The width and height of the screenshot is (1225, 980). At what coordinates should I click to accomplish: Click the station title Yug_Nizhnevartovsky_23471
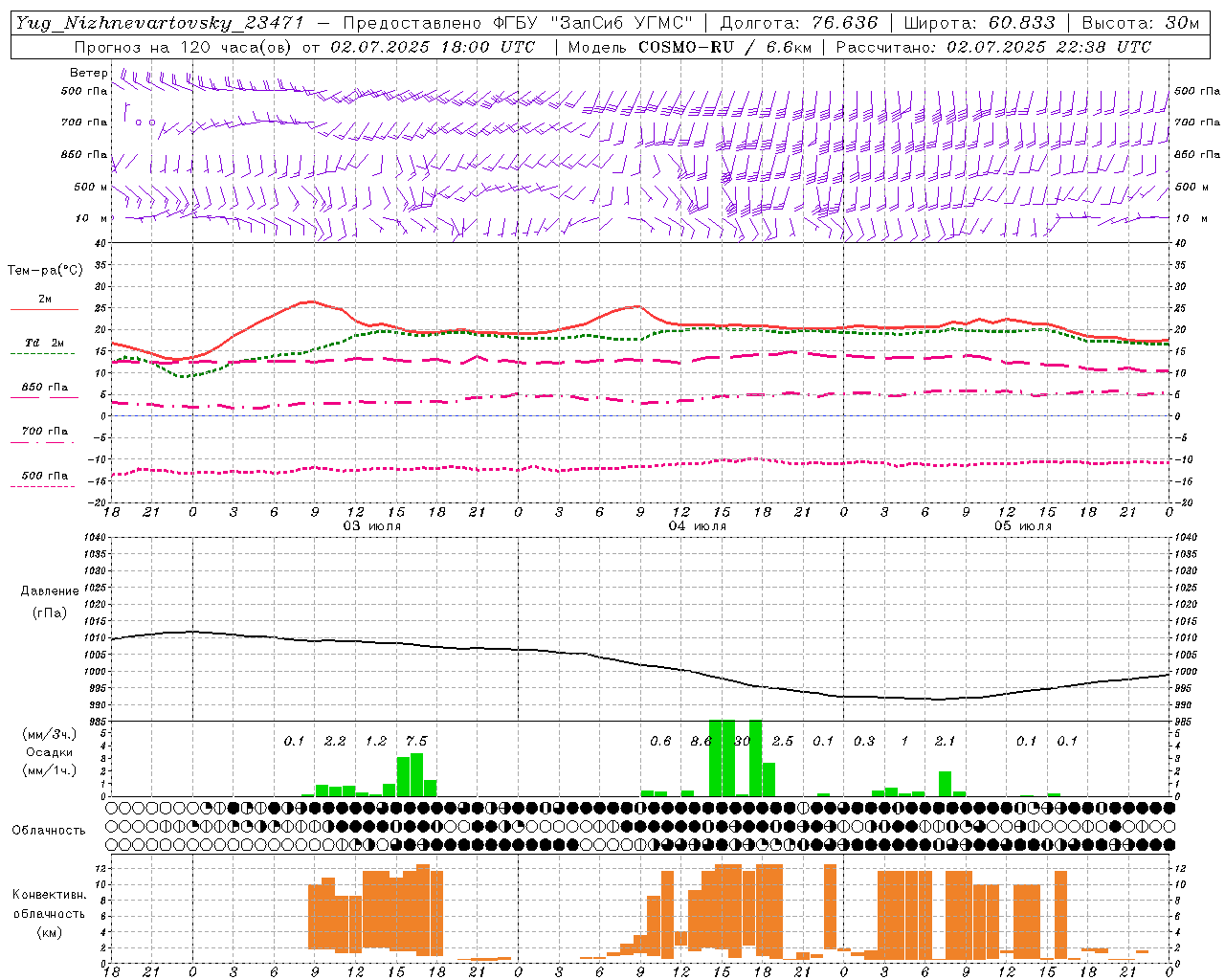click(x=159, y=23)
